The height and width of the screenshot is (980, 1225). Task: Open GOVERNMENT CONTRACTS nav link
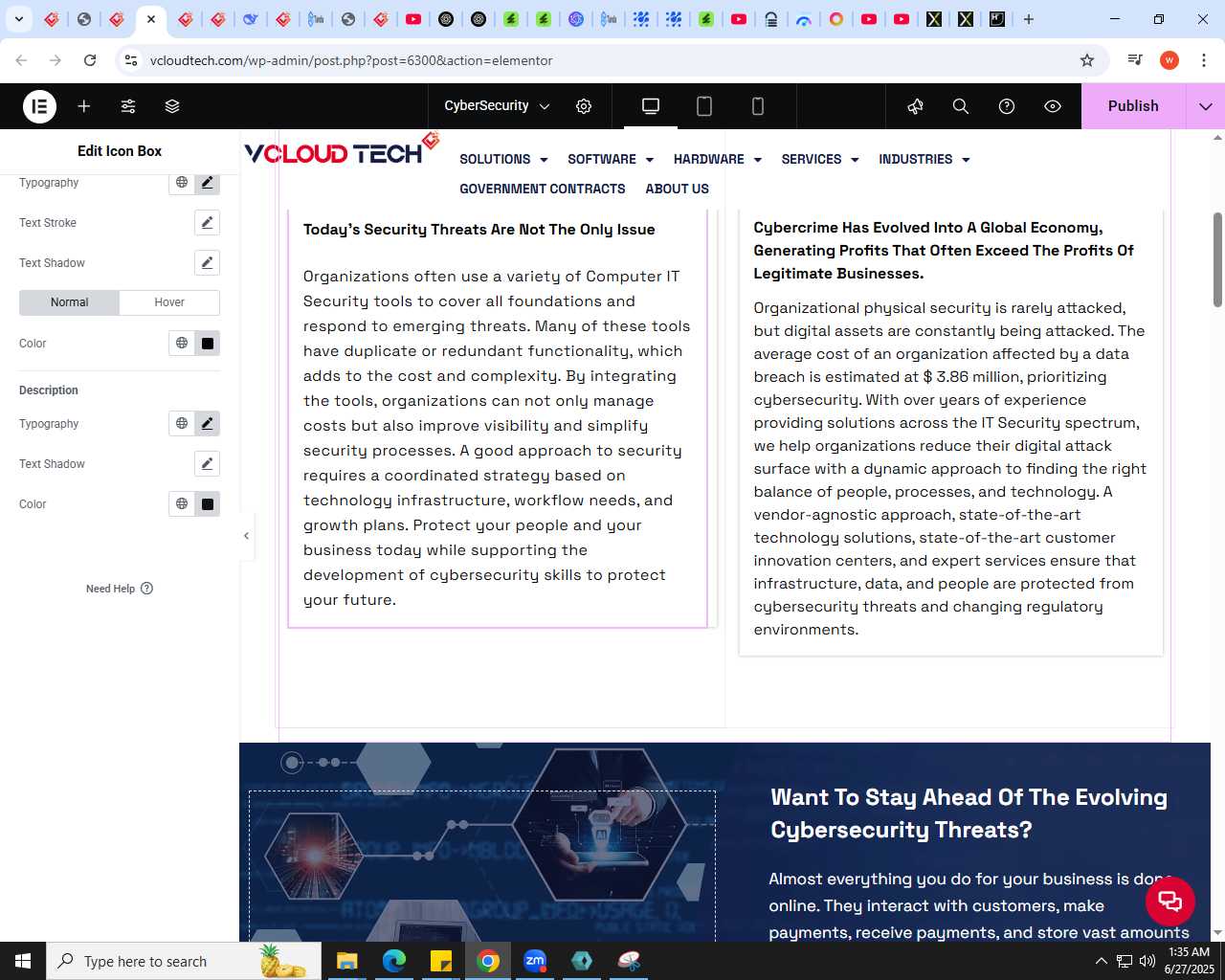click(543, 189)
